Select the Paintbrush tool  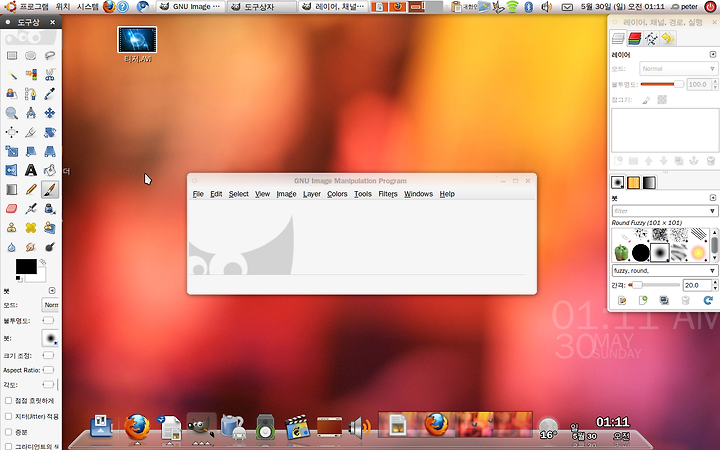pos(50,189)
